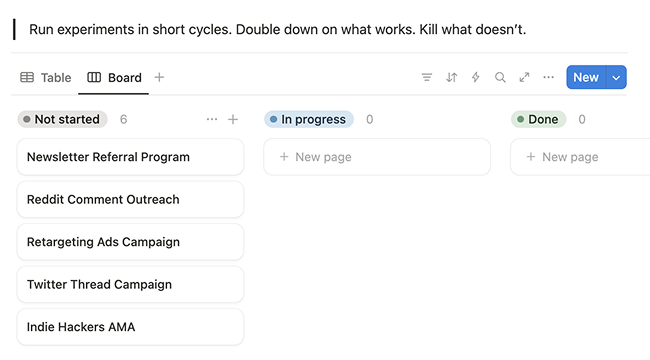The image size is (650, 360).
Task: Open the automations lightning bolt icon
Action: click(x=475, y=77)
